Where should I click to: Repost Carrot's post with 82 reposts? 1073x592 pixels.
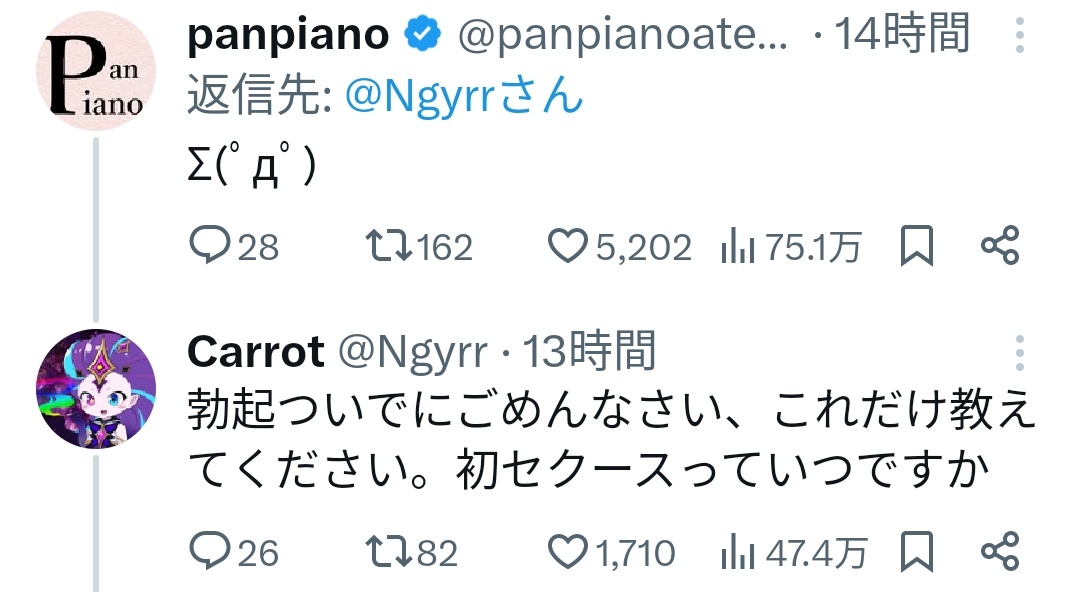pyautogui.click(x=388, y=551)
